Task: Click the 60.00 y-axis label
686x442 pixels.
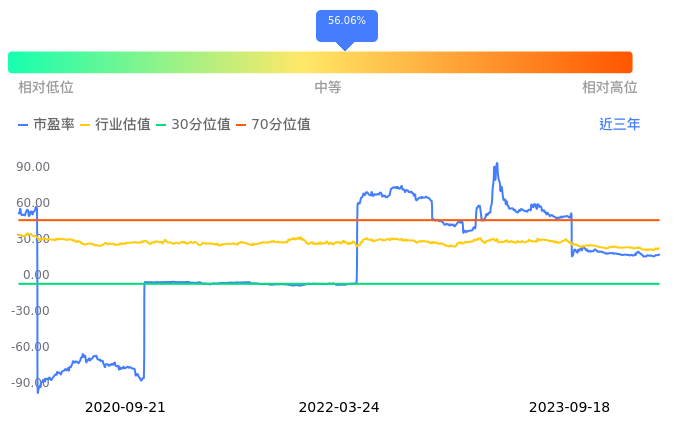Action: [33, 203]
